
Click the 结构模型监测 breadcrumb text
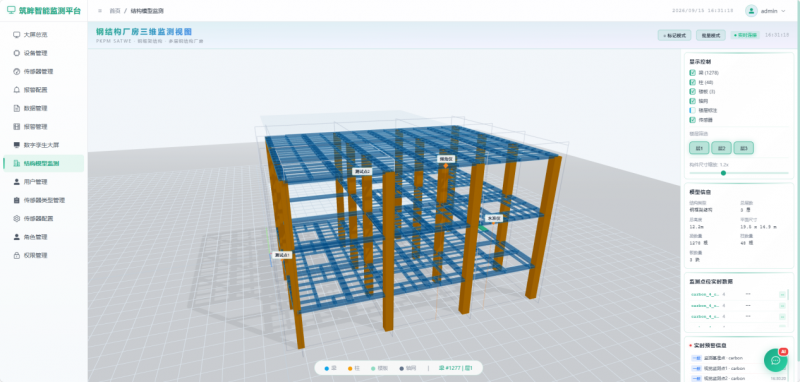pyautogui.click(x=147, y=11)
